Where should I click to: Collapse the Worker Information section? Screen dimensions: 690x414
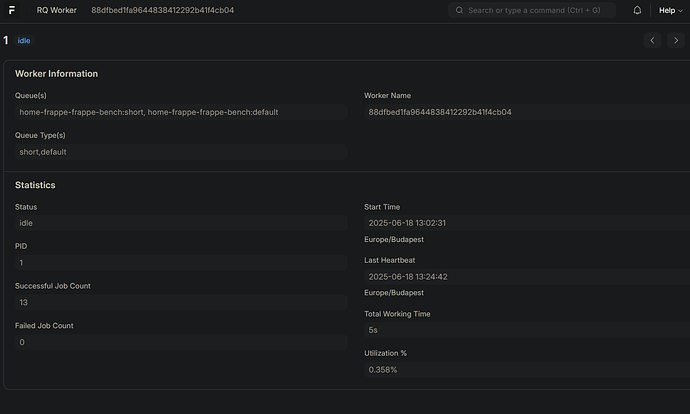[x=56, y=74]
